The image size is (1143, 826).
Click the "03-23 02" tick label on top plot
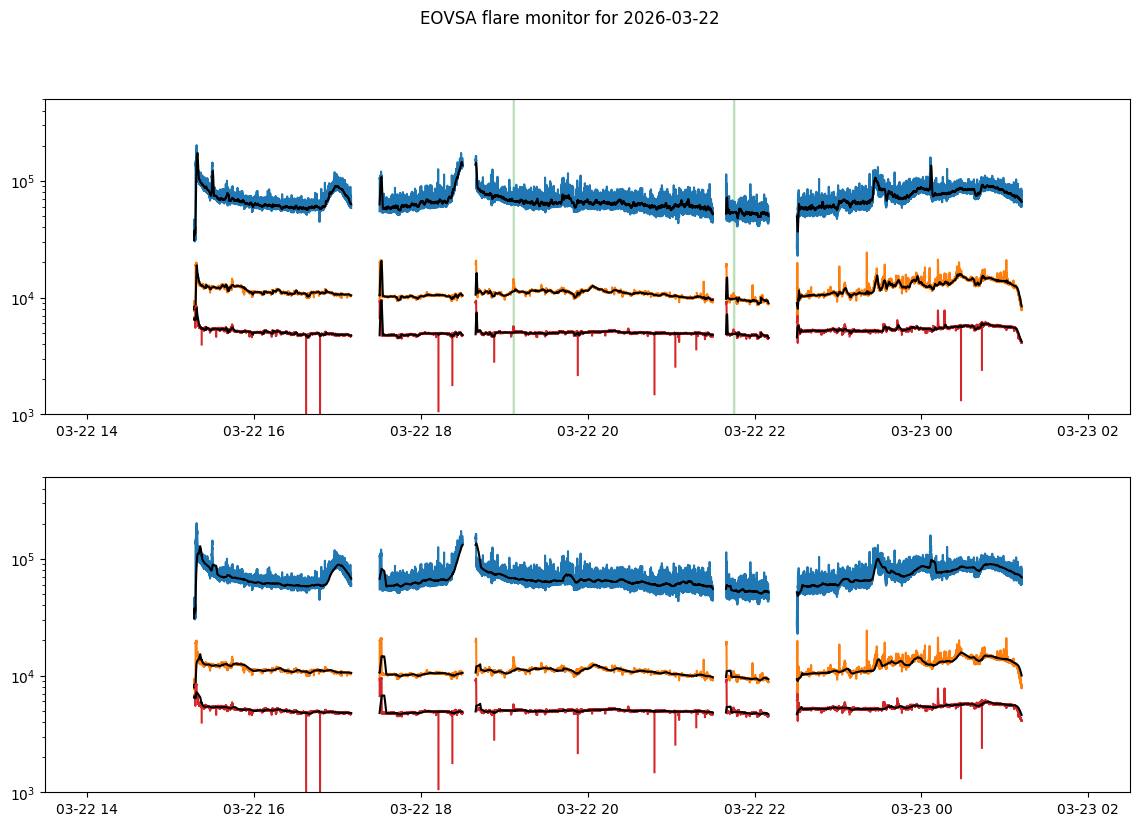point(1088,432)
